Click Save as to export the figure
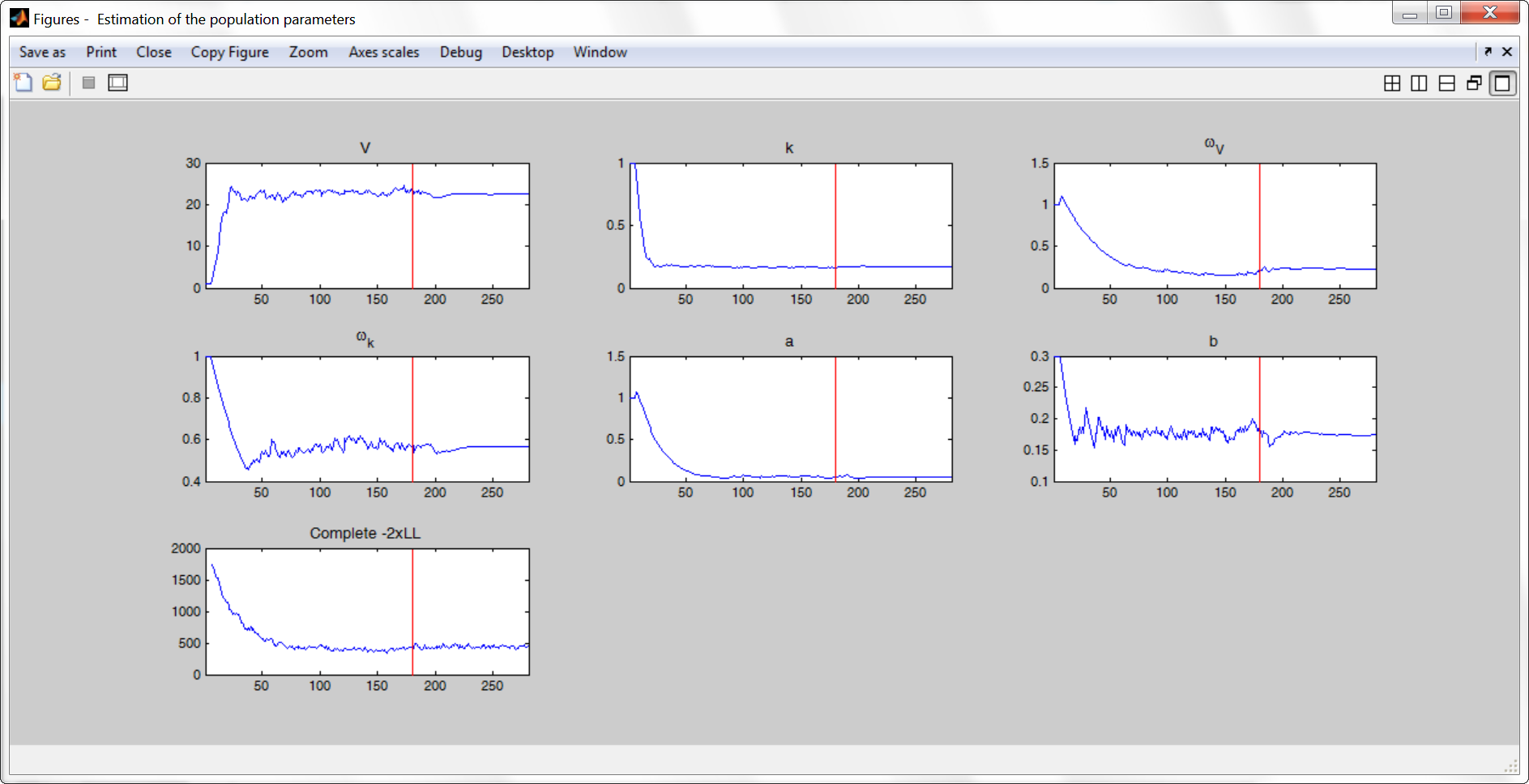 pos(41,52)
